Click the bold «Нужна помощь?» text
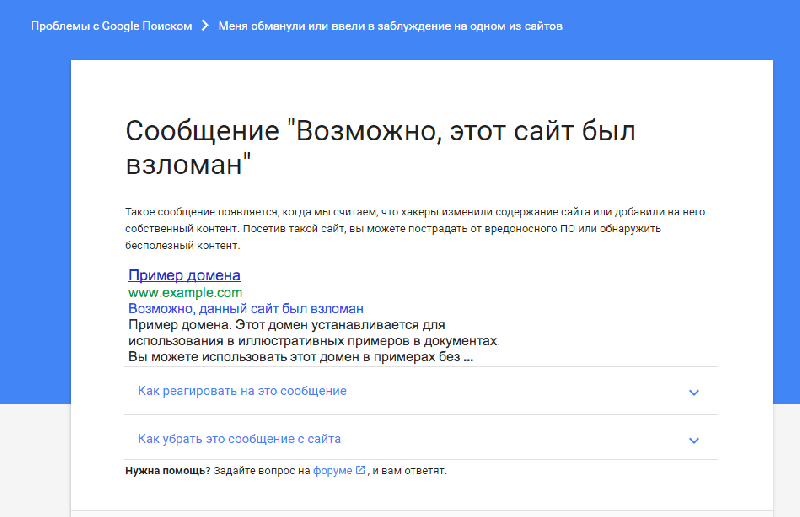This screenshot has height=517, width=800. tap(166, 470)
